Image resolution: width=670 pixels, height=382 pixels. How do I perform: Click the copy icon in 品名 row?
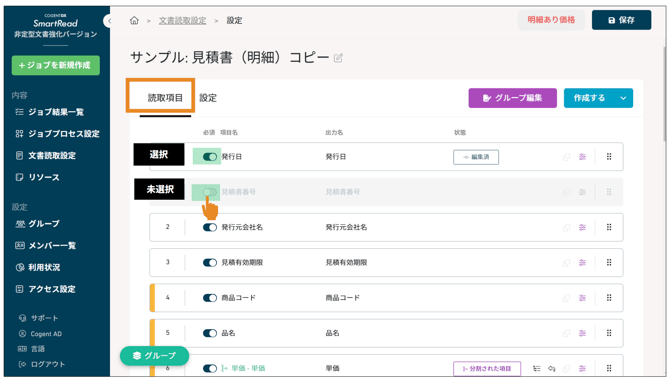pos(566,333)
